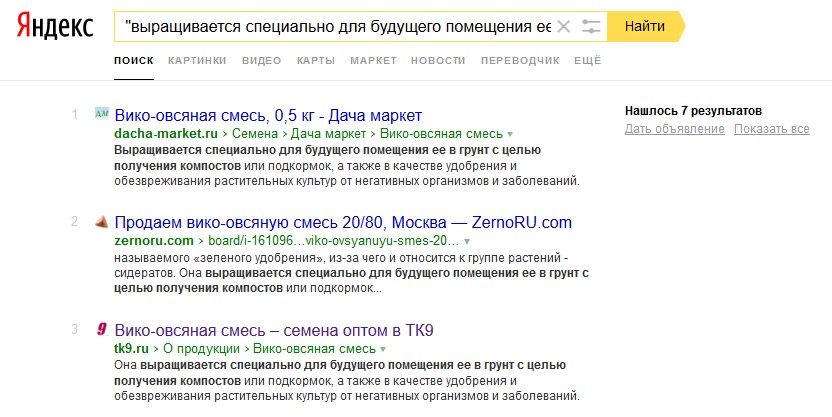Open the dacha-market.ru domain link
The width and height of the screenshot is (832, 417).
coord(166,134)
